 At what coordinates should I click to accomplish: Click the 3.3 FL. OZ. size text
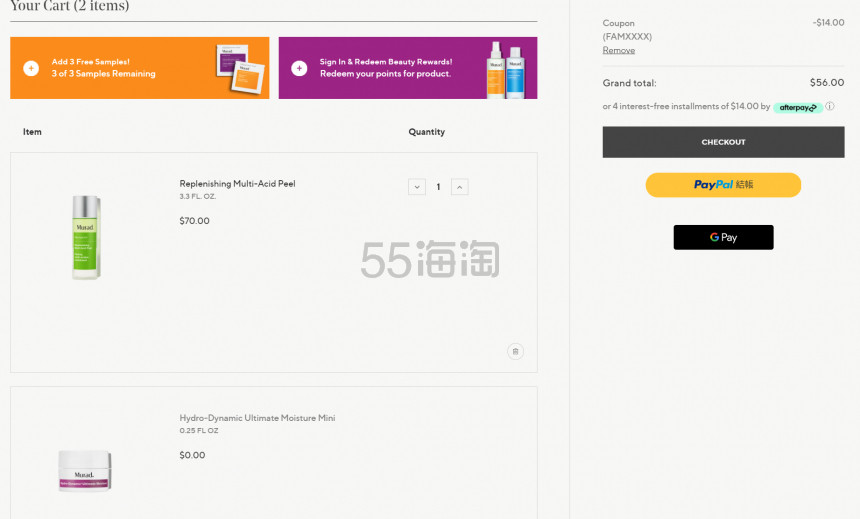click(197, 196)
